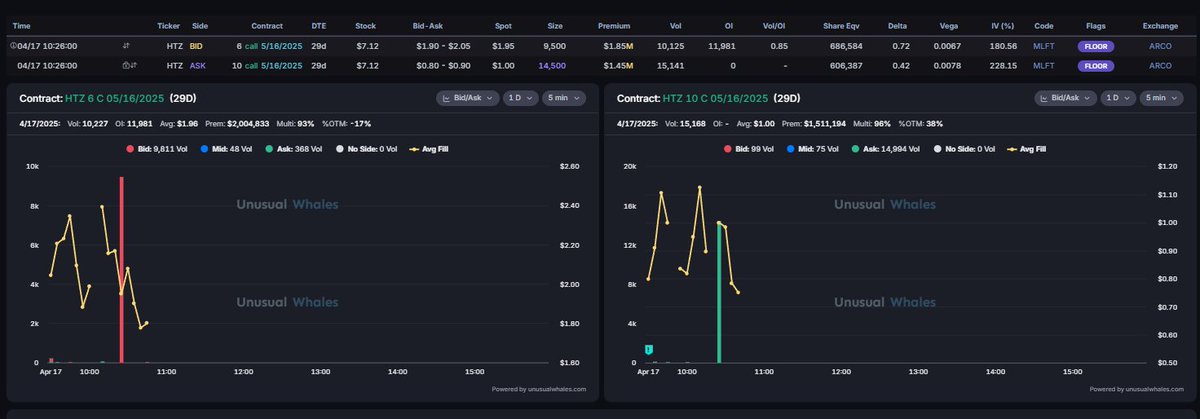Click the green ask volume bar on HTZ 10 C chart

719,293
